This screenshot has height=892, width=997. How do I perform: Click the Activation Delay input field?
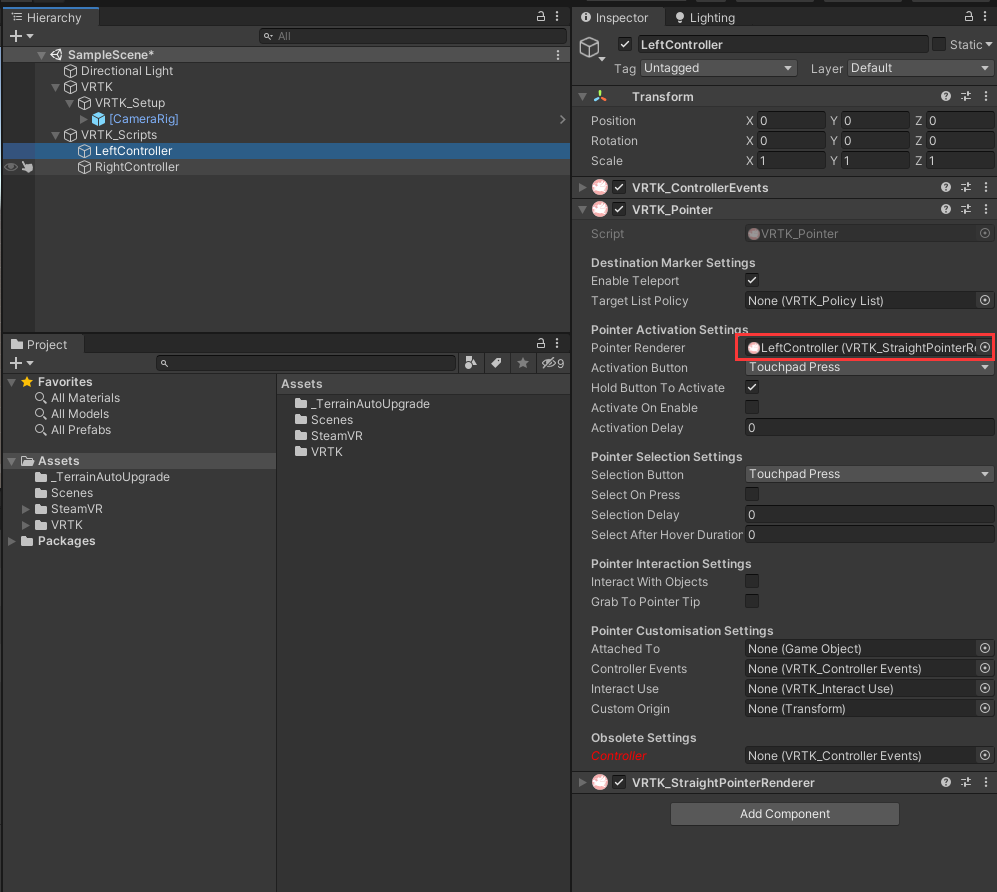coord(869,428)
